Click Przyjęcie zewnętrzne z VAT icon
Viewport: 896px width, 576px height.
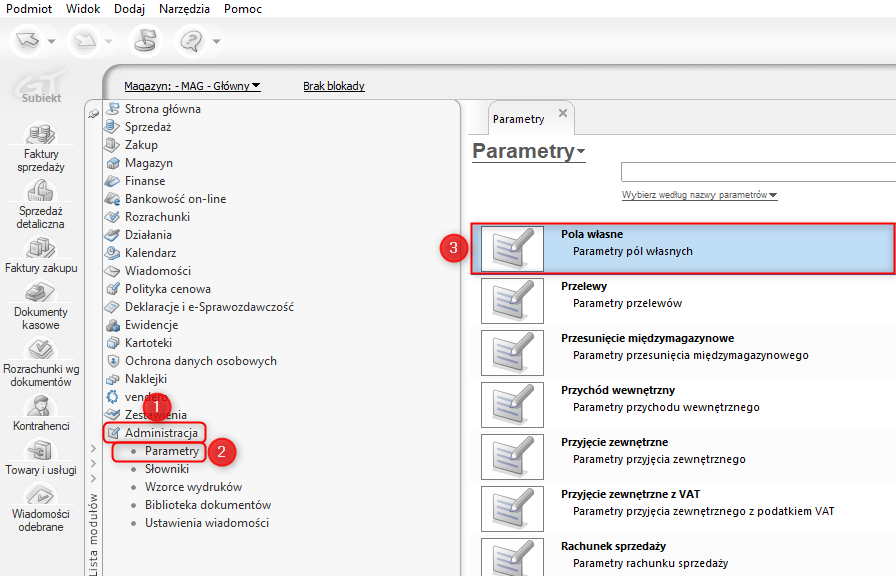pyautogui.click(x=512, y=509)
